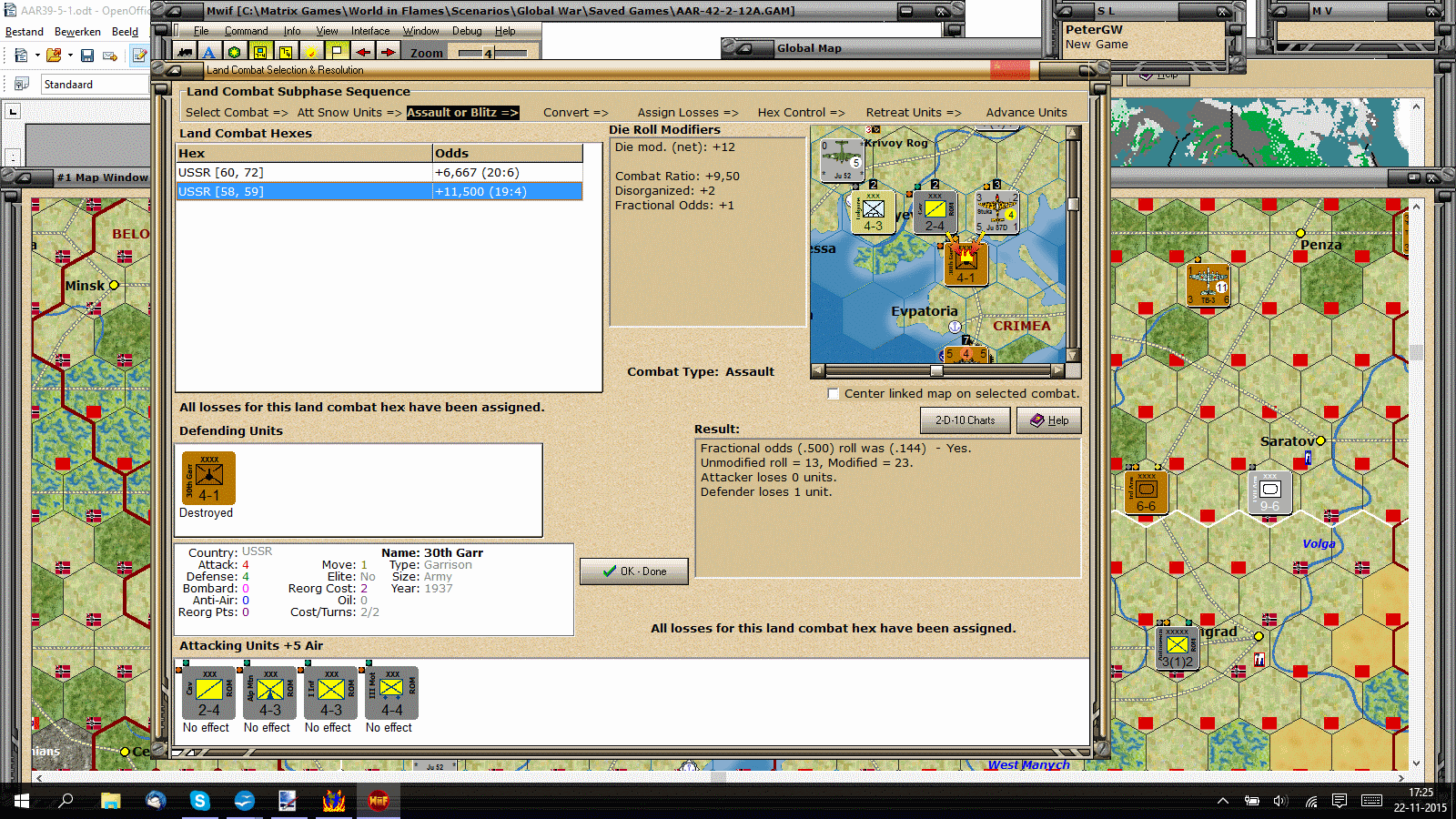1456x819 pixels.
Task: Open taskbar search
Action: (66, 801)
